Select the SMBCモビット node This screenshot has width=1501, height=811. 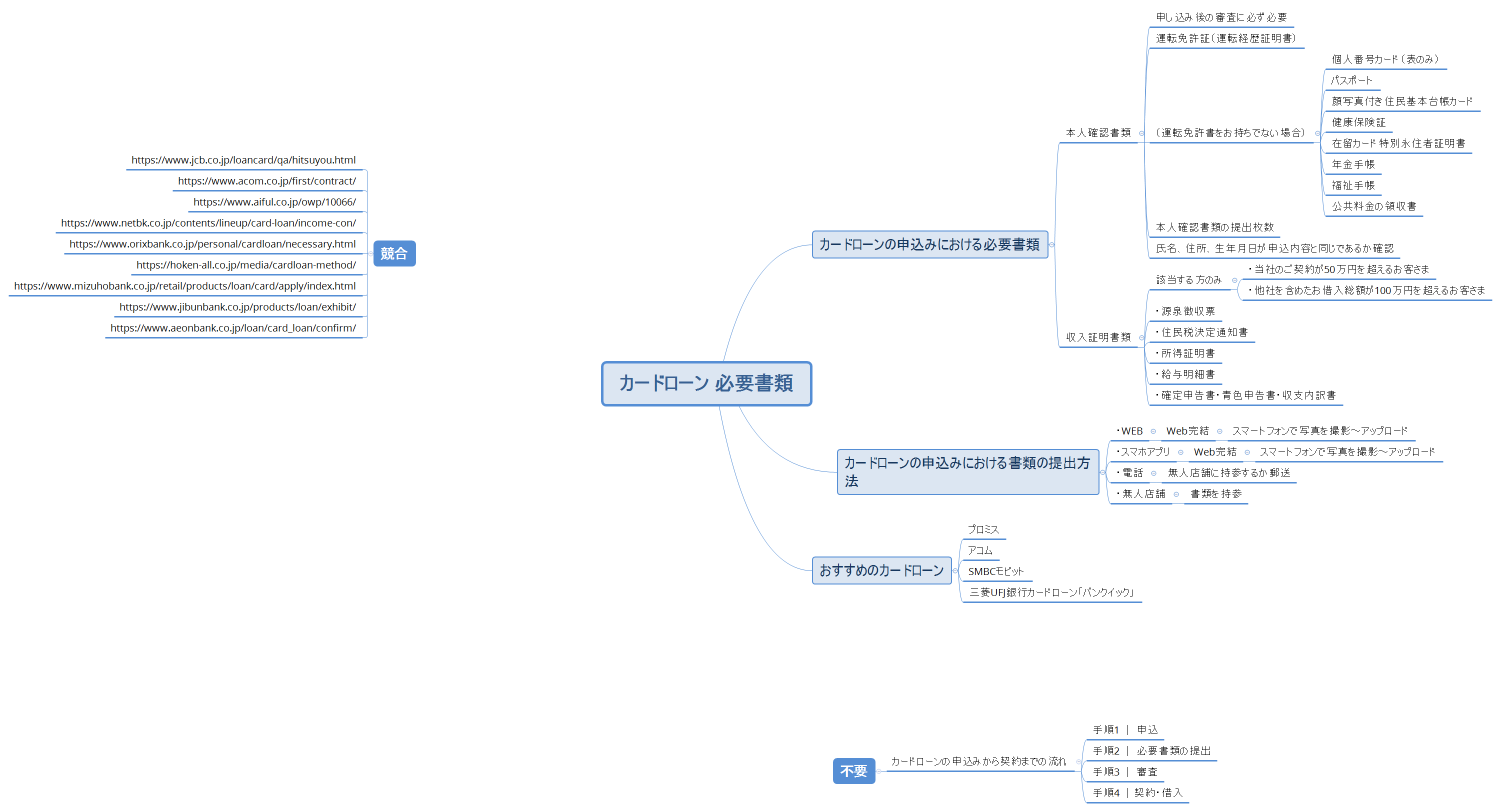[996, 571]
